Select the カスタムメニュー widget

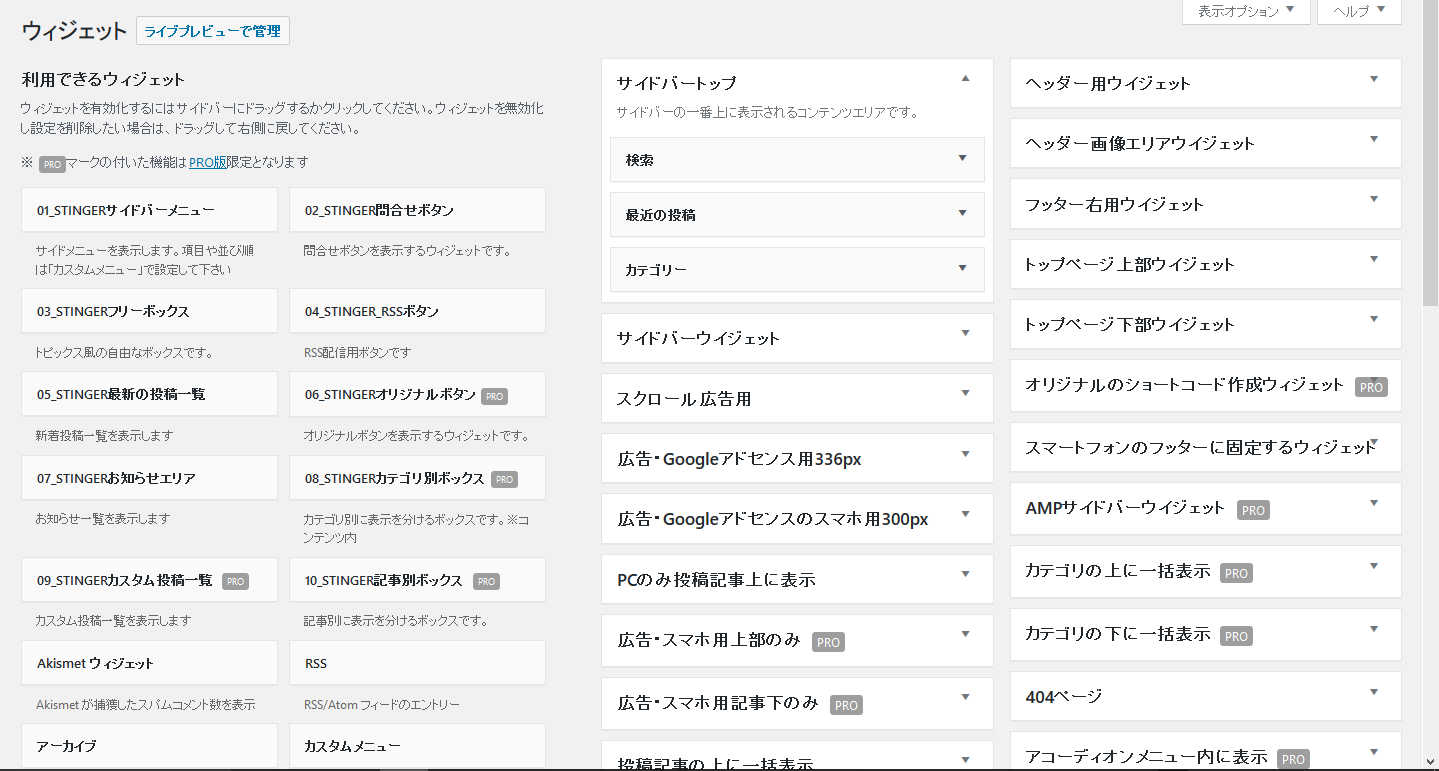coord(416,745)
